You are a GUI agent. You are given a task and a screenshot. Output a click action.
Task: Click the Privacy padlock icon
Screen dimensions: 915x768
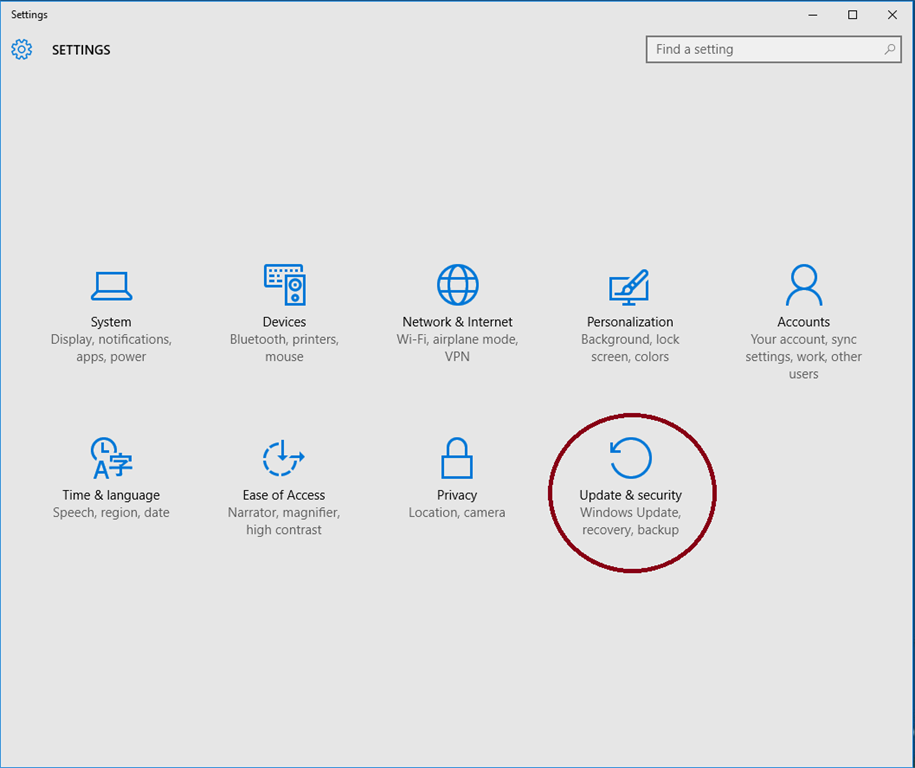[457, 457]
